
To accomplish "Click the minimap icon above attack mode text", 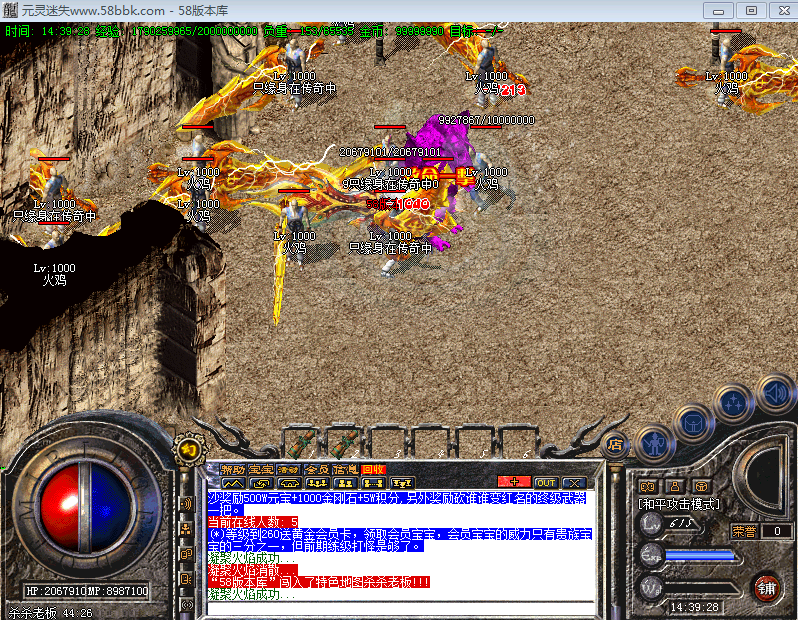I will click(647, 486).
